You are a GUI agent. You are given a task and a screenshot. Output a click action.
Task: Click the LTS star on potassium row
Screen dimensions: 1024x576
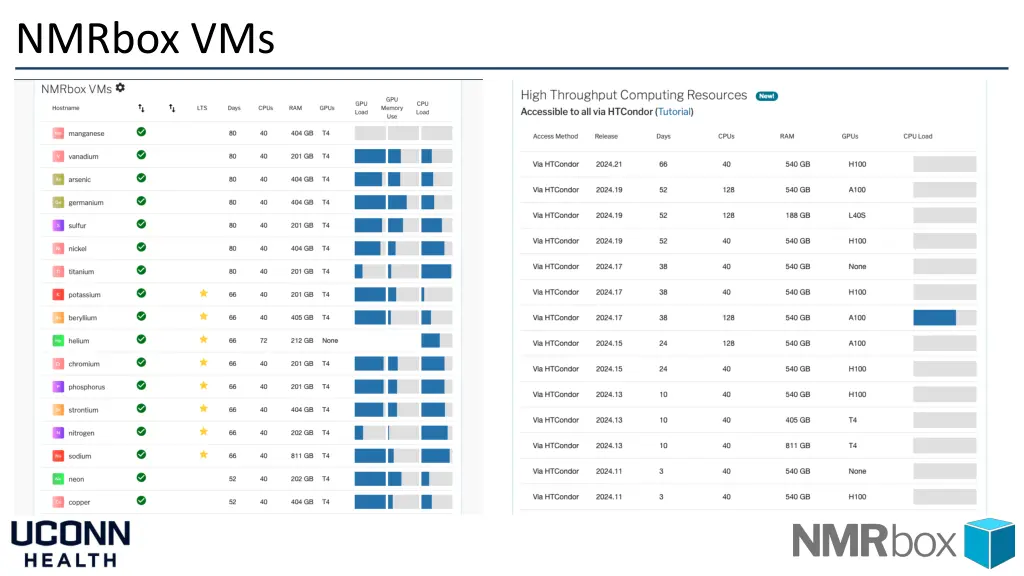[204, 293]
